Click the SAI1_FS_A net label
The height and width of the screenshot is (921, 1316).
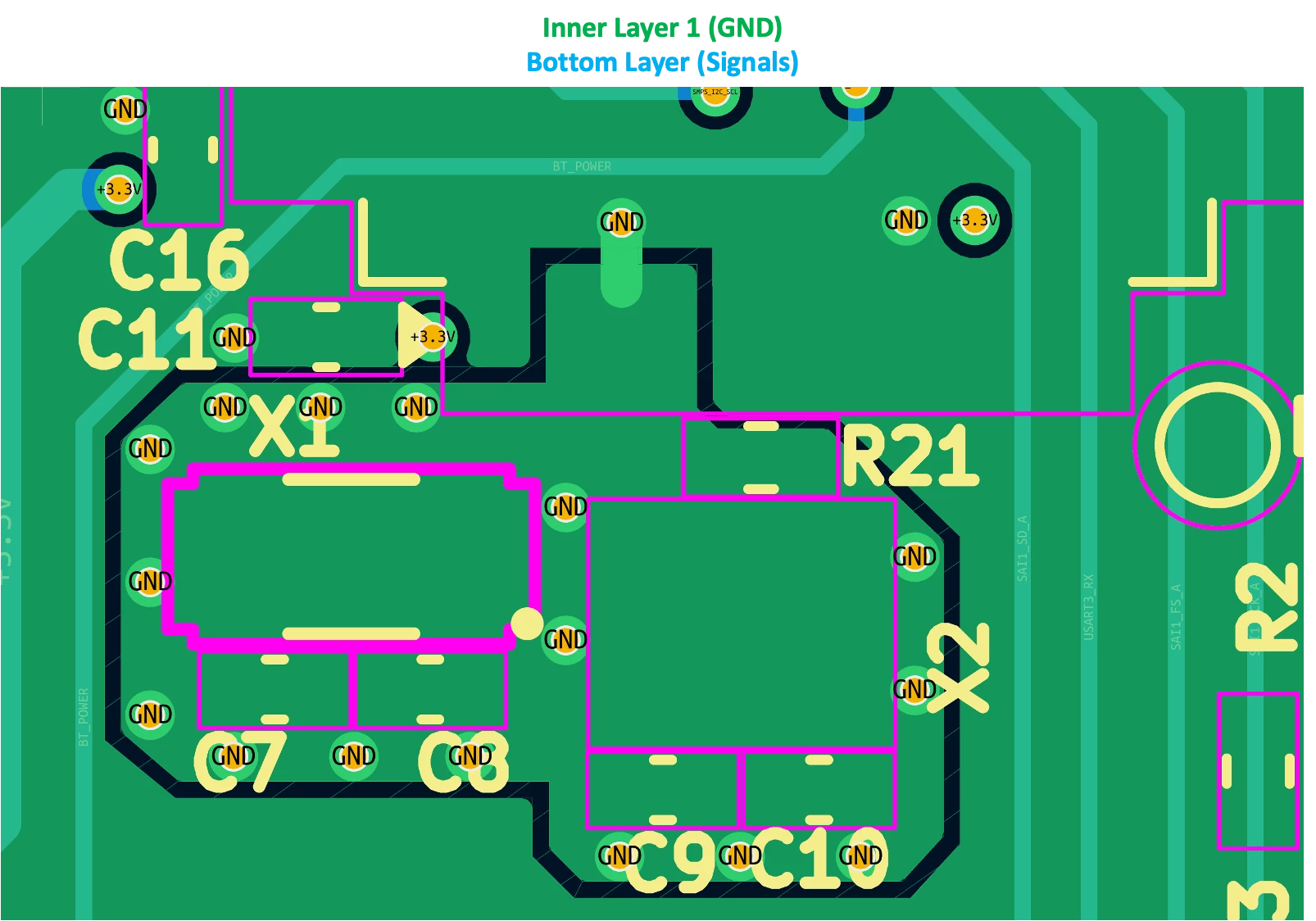(x=1176, y=617)
